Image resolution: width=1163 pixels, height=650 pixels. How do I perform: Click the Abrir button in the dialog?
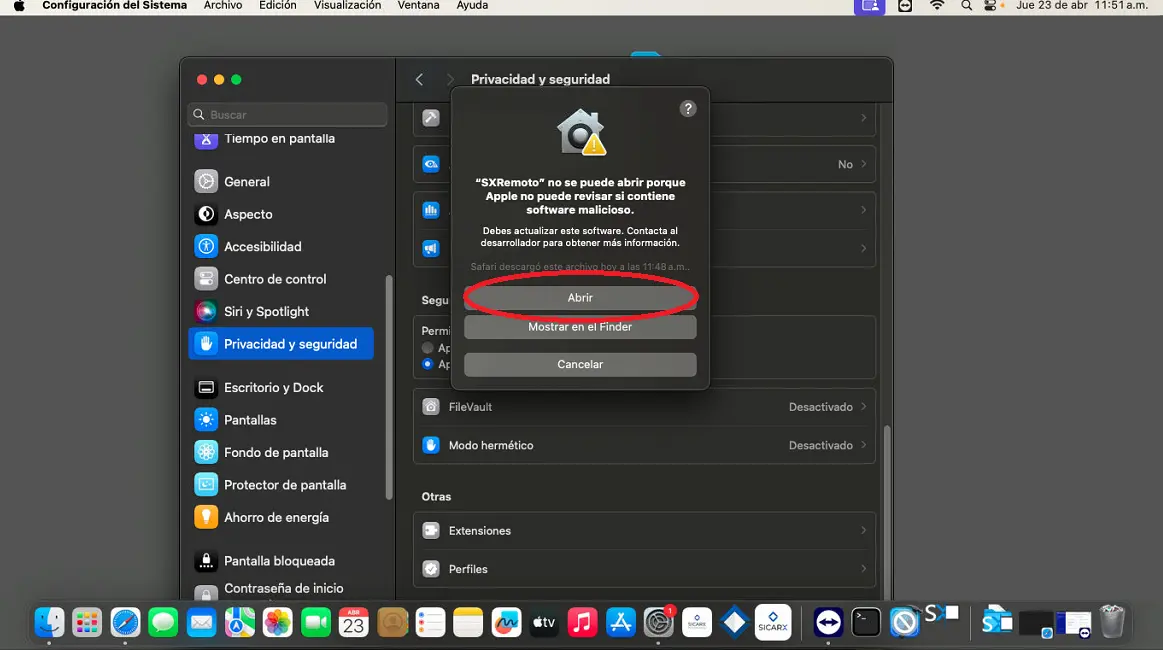tap(580, 298)
